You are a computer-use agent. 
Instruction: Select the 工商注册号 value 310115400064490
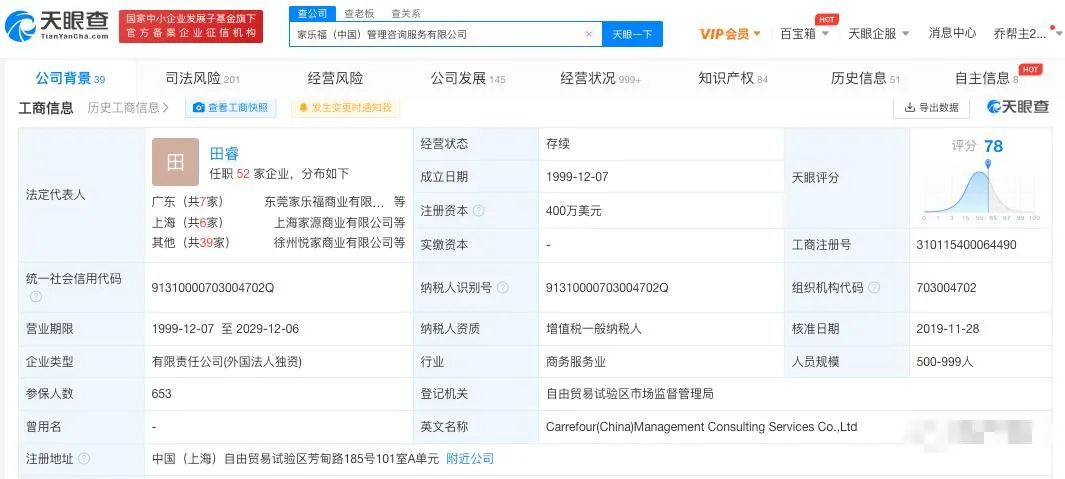click(x=967, y=245)
